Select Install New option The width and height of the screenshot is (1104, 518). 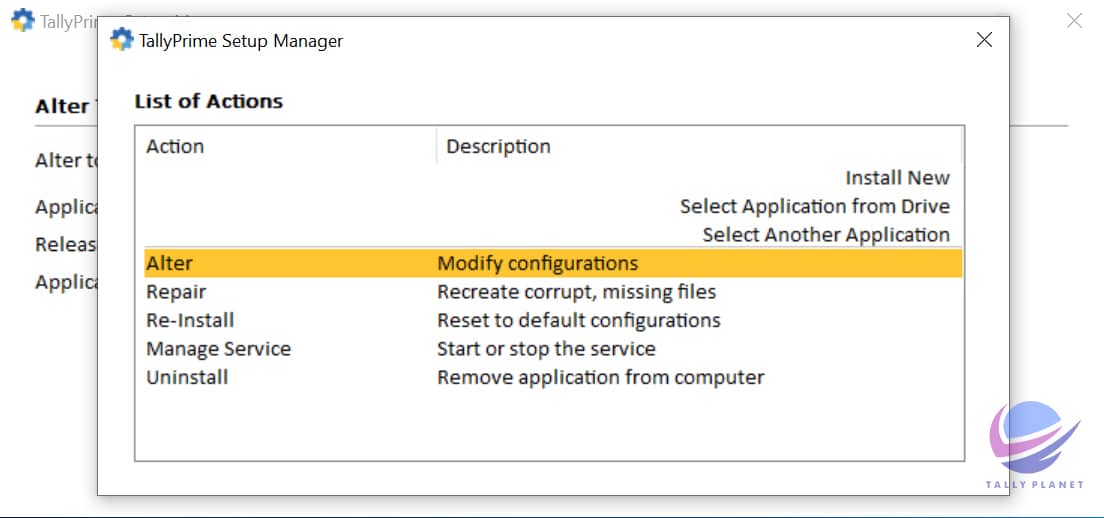click(897, 178)
